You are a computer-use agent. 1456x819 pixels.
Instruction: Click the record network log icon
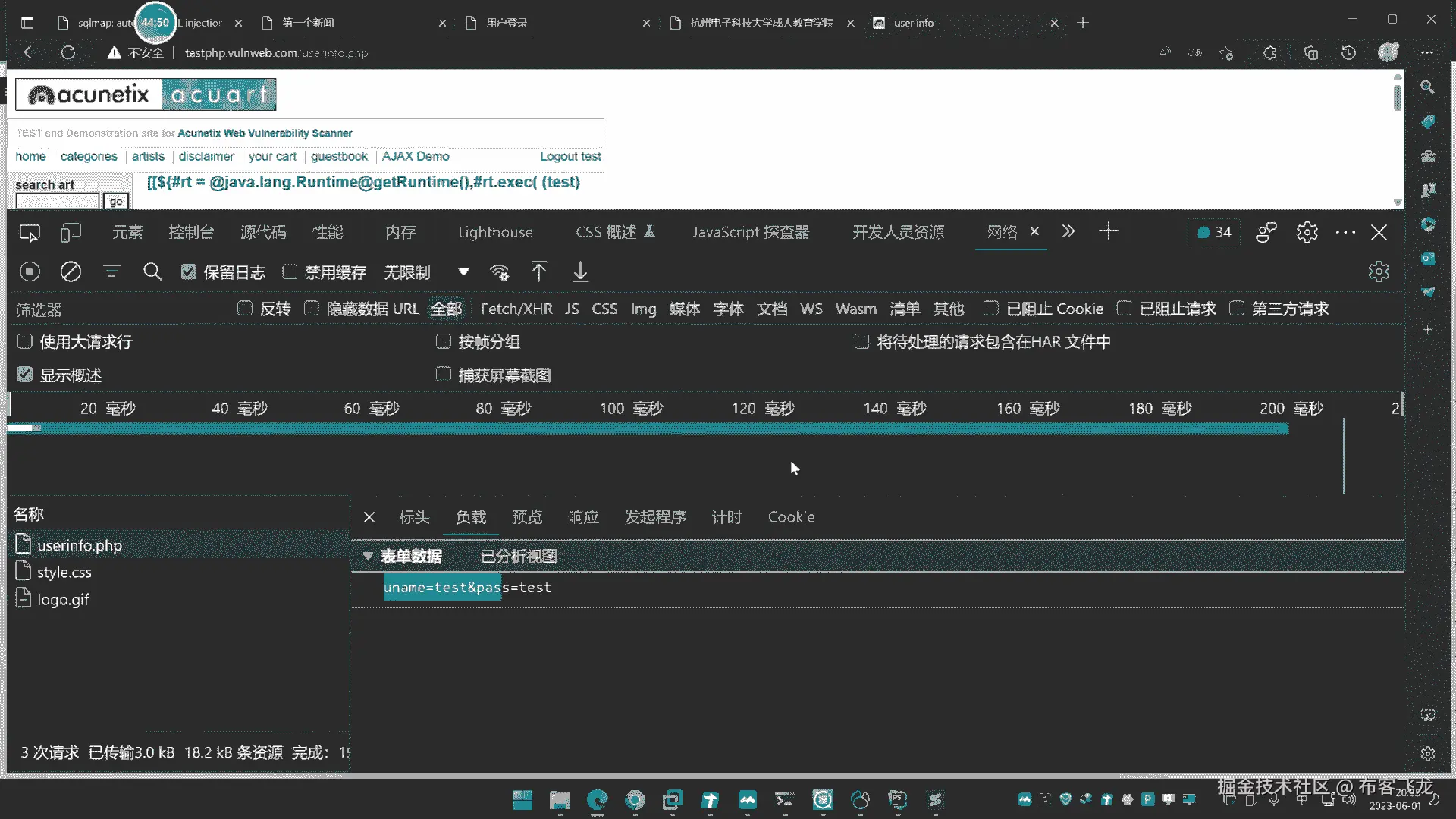[30, 271]
